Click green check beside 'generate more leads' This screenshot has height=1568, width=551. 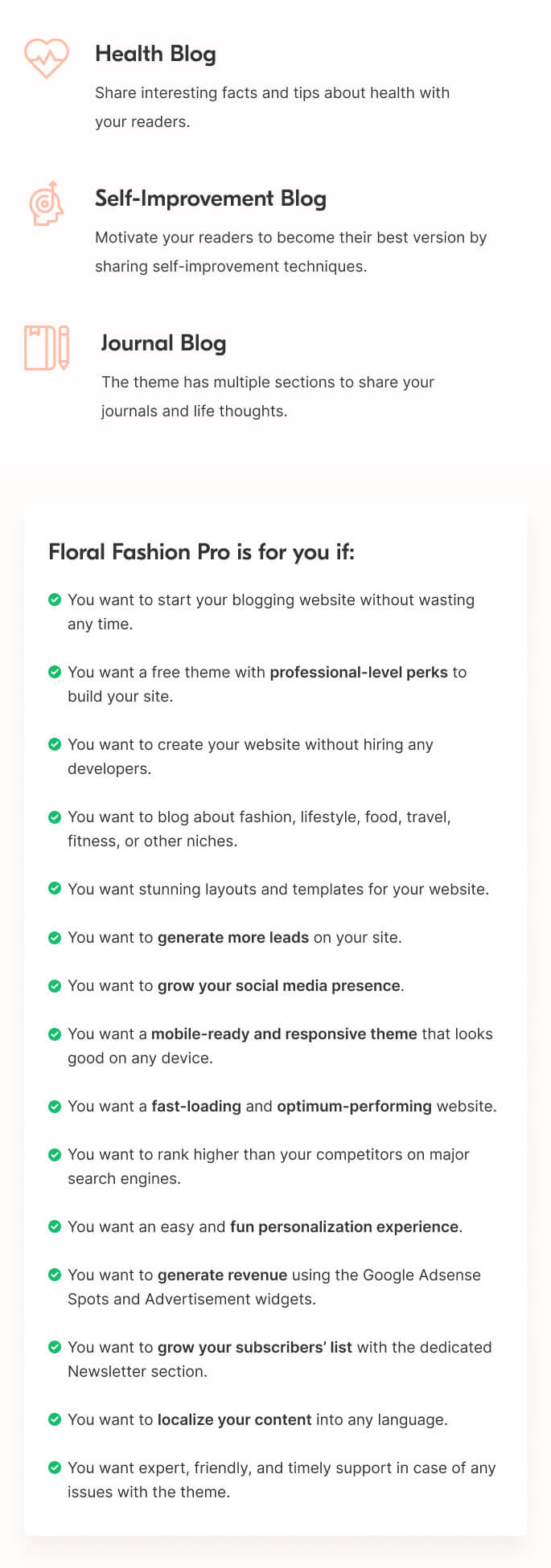click(55, 937)
